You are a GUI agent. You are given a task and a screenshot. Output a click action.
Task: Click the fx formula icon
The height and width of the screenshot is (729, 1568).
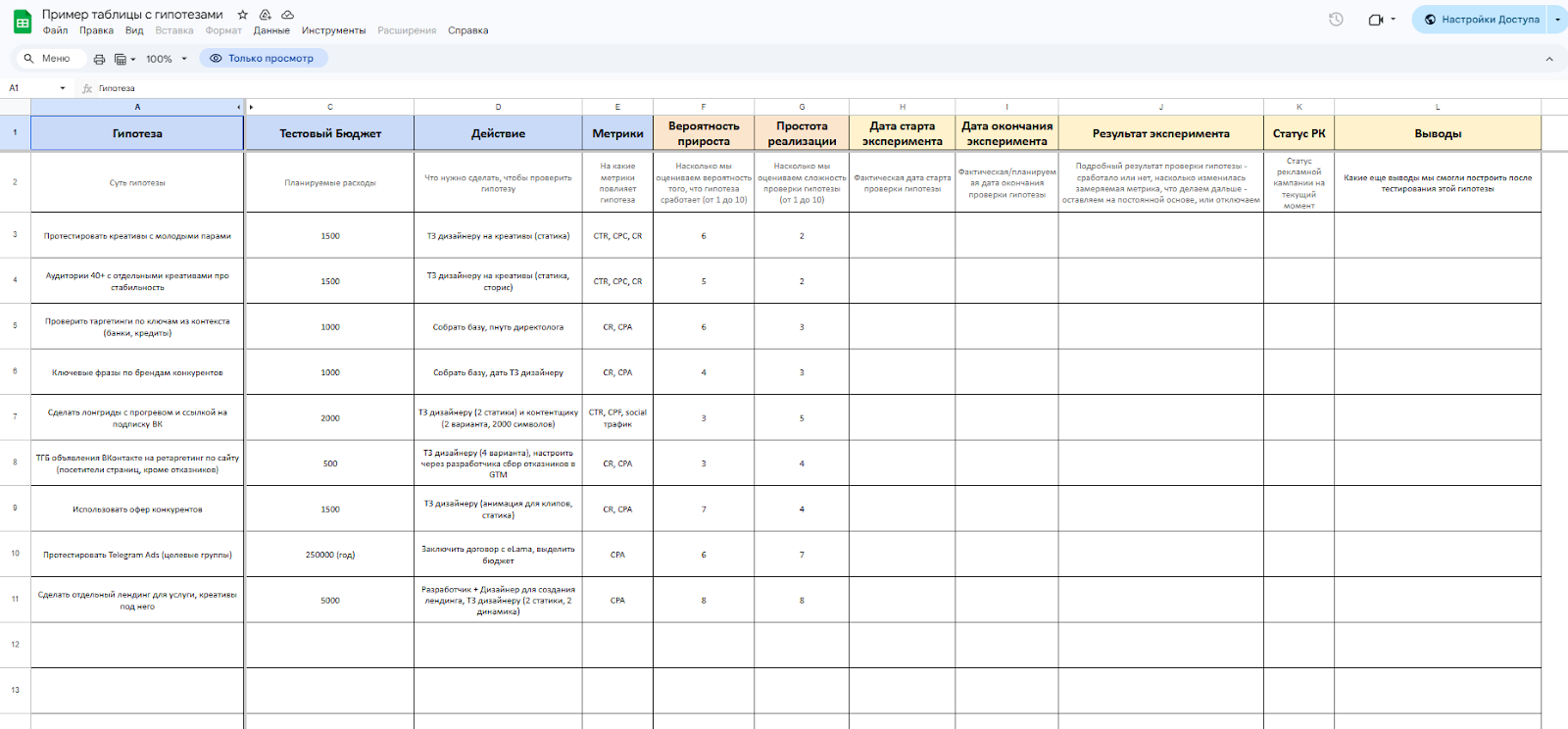click(87, 88)
